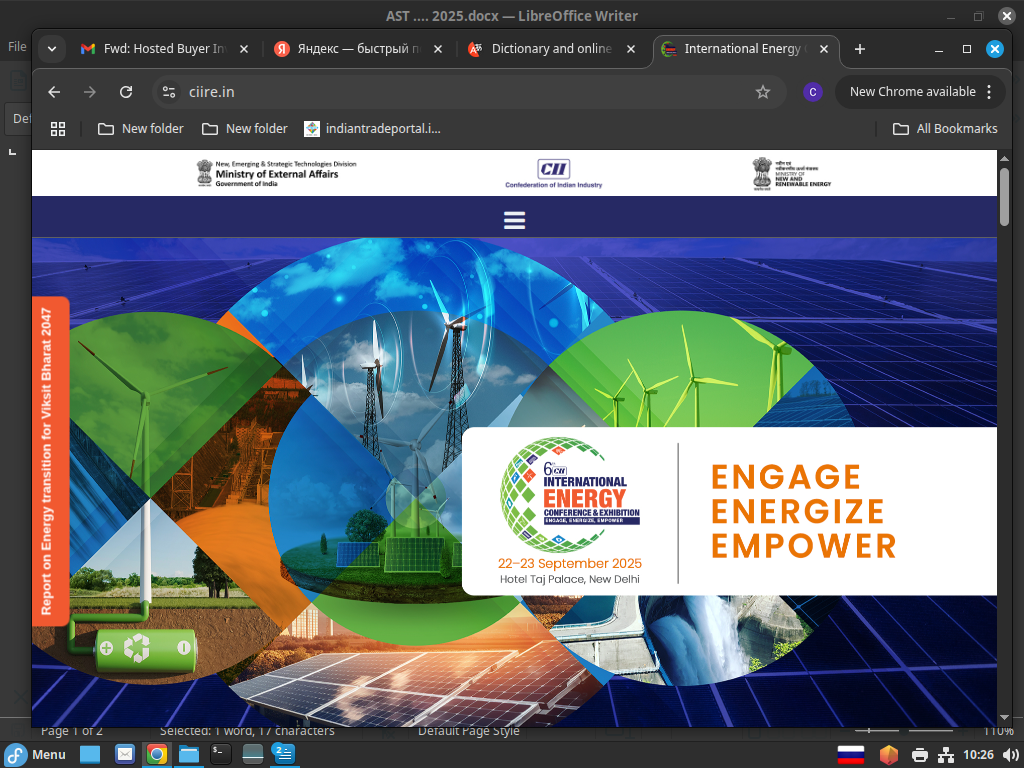Screen dimensions: 1024x768
Task: Switch keyboard layout via Russian flag
Action: click(851, 756)
